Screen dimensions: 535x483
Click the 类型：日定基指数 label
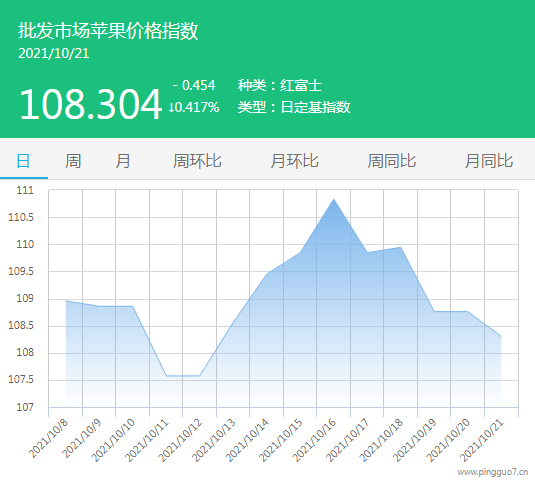294,107
